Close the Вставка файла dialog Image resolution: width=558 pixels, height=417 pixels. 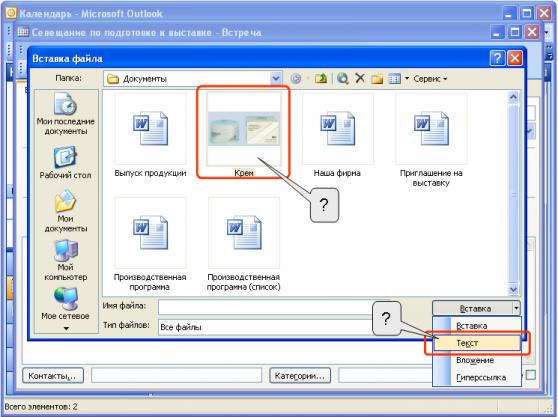[515, 58]
